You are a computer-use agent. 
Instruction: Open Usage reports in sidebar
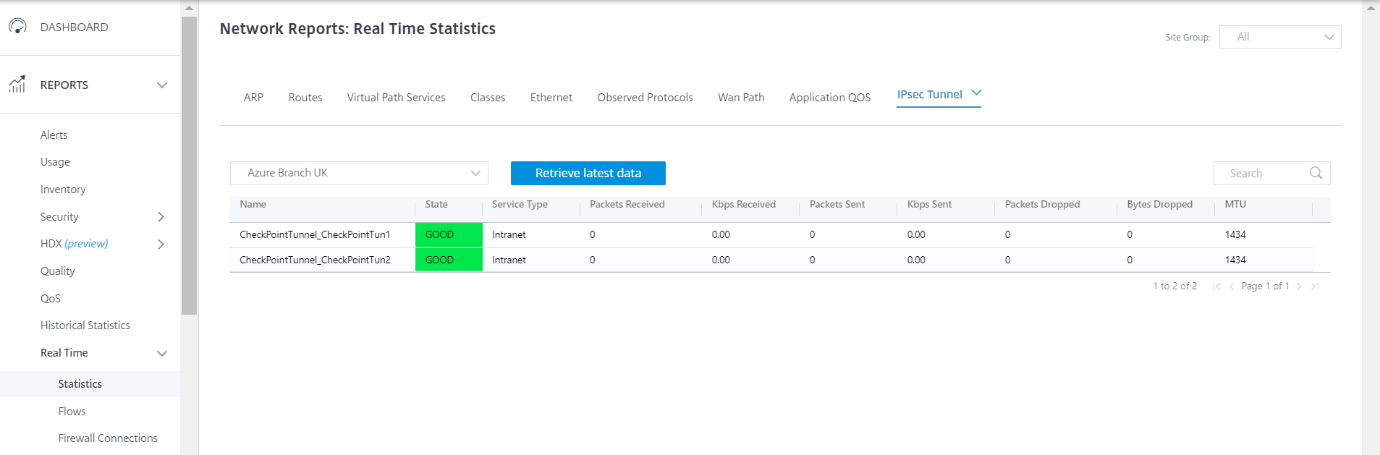[x=55, y=162]
